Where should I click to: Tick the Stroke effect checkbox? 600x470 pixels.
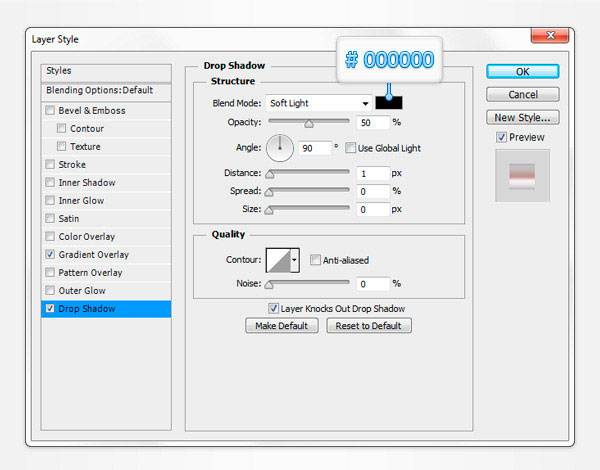[x=50, y=164]
